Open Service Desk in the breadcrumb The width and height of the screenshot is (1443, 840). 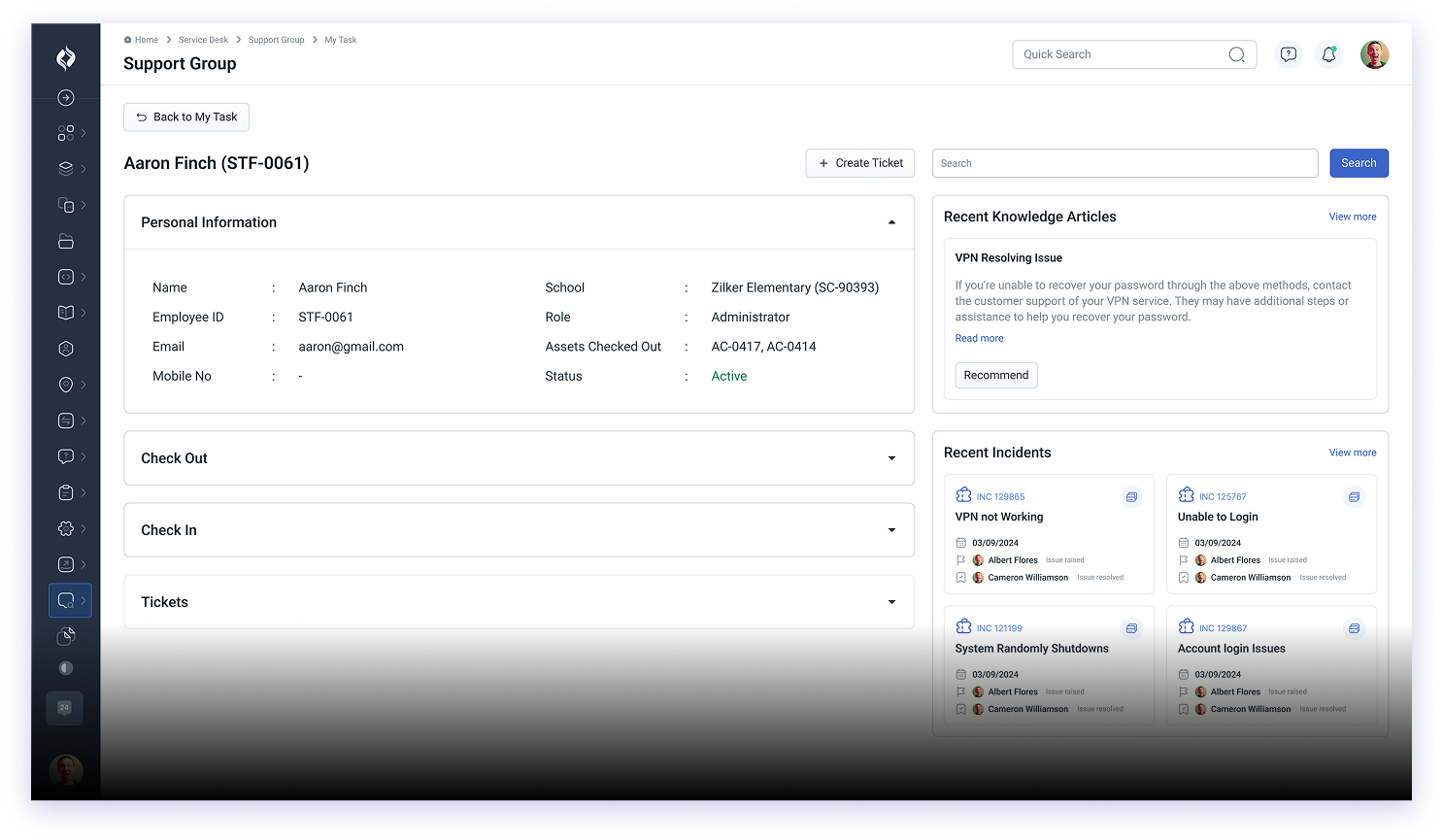point(203,40)
